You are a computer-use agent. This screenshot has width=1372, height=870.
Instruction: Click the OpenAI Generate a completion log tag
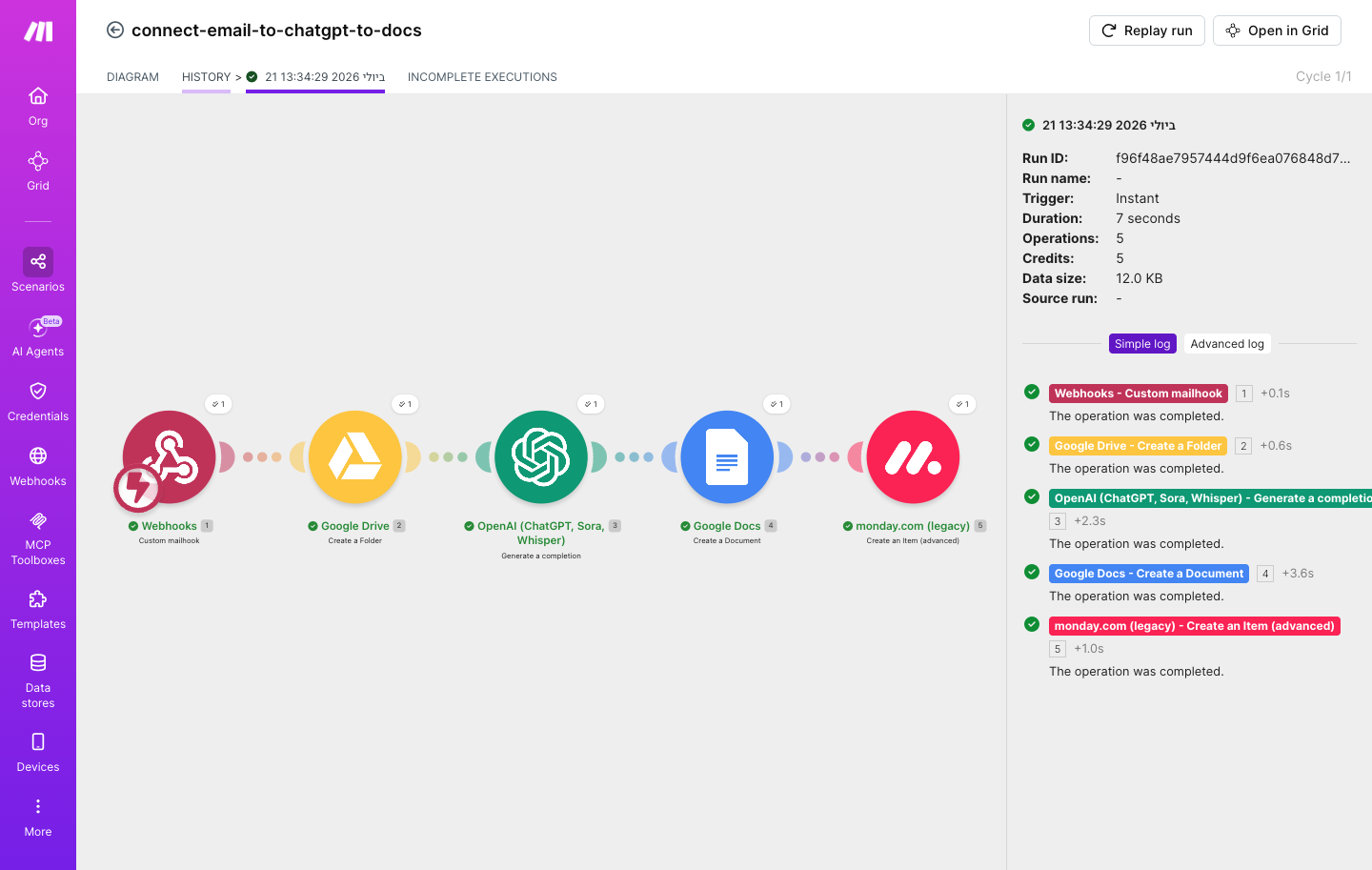[1210, 498]
